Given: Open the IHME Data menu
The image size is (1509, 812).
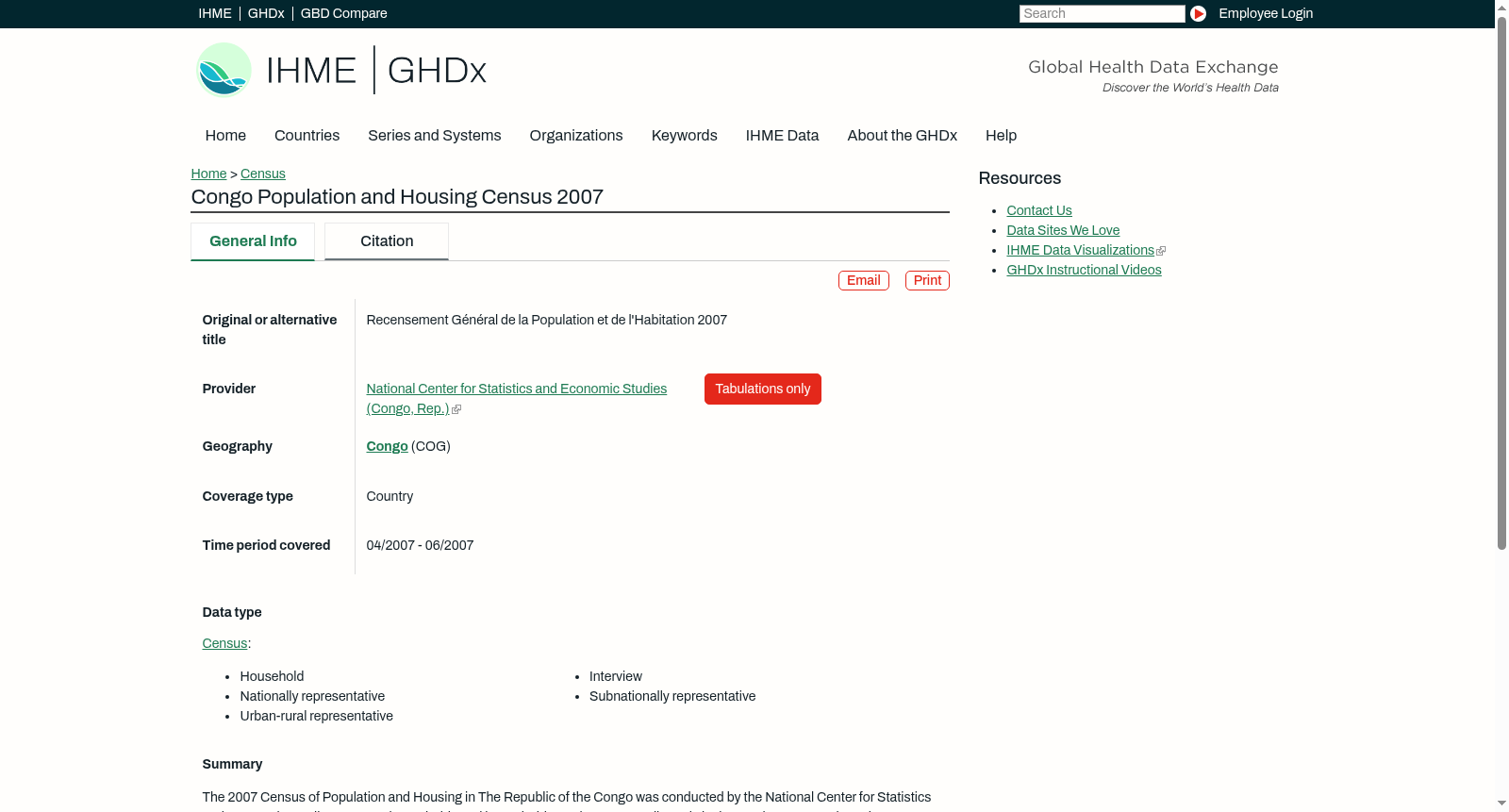Looking at the screenshot, I should pyautogui.click(x=782, y=136).
